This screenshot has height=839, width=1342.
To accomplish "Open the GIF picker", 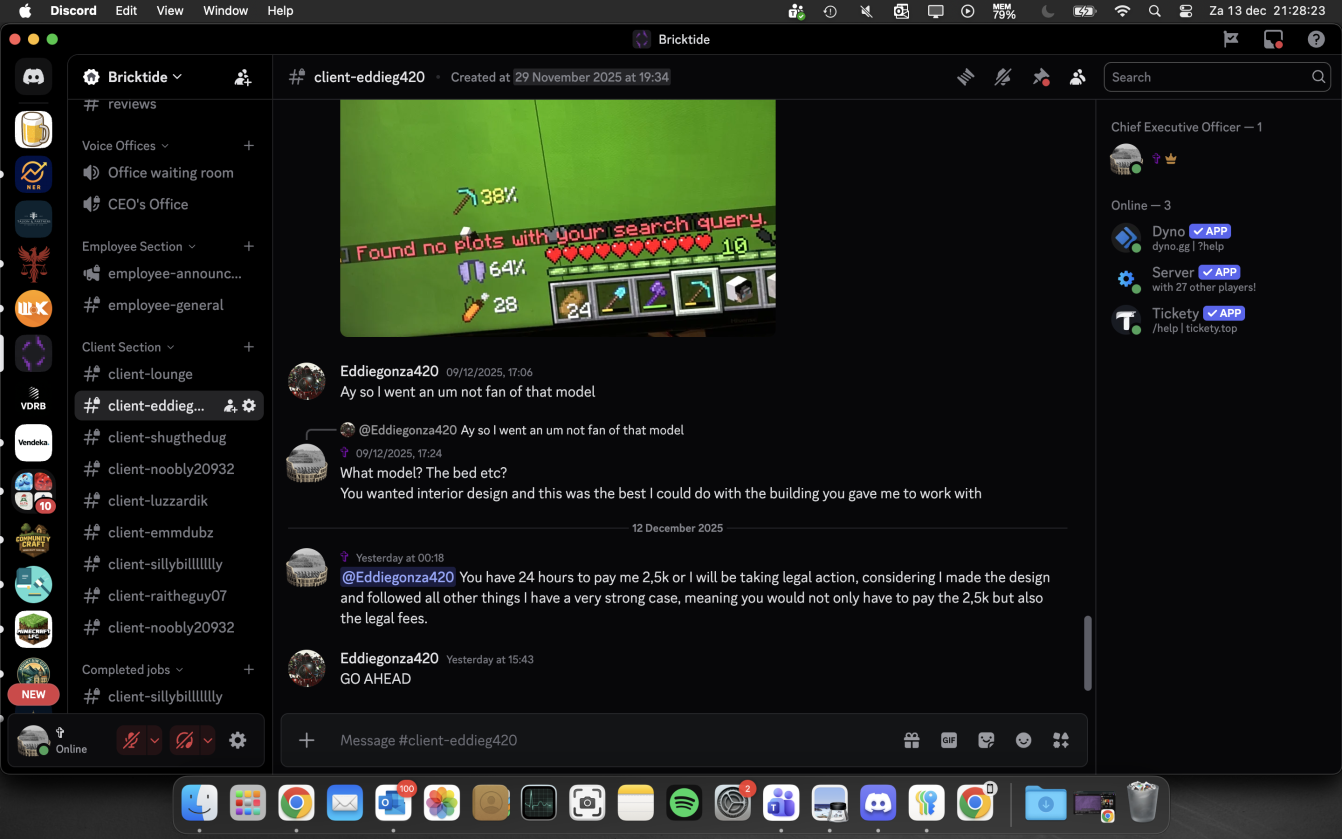I will coord(949,740).
